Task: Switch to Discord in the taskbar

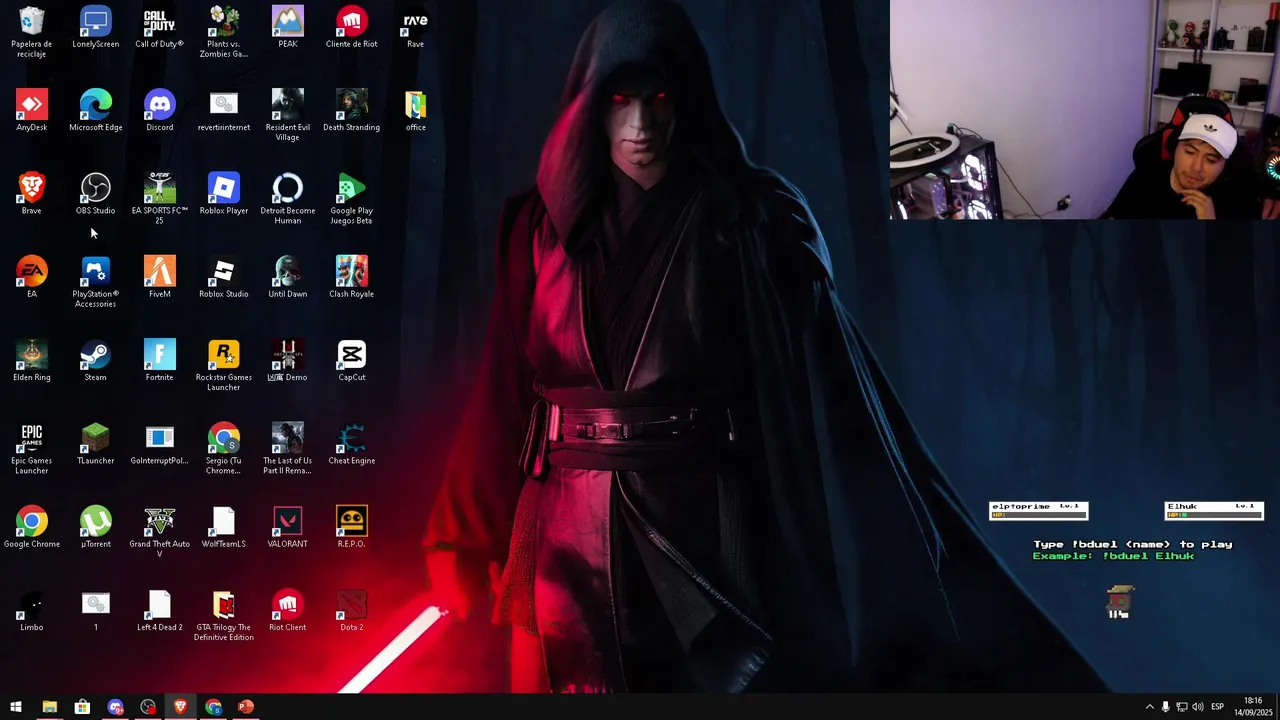Action: coord(115,707)
